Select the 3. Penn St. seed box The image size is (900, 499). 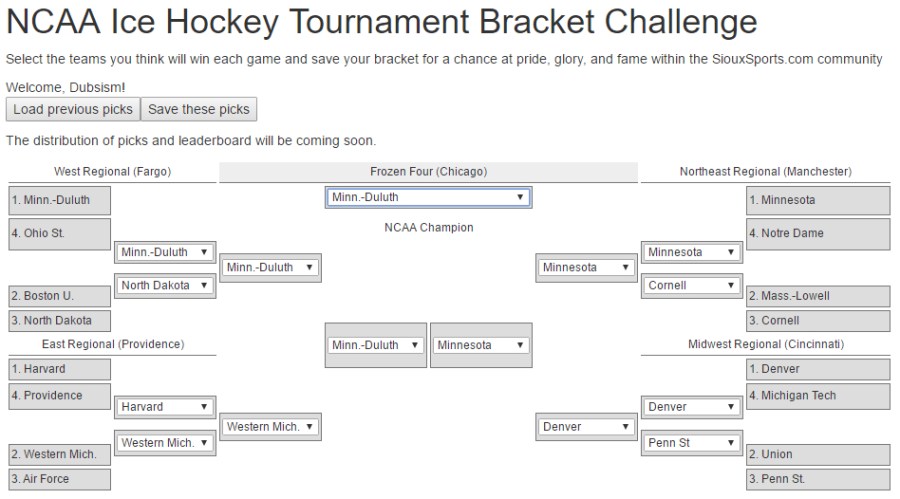pyautogui.click(x=818, y=479)
